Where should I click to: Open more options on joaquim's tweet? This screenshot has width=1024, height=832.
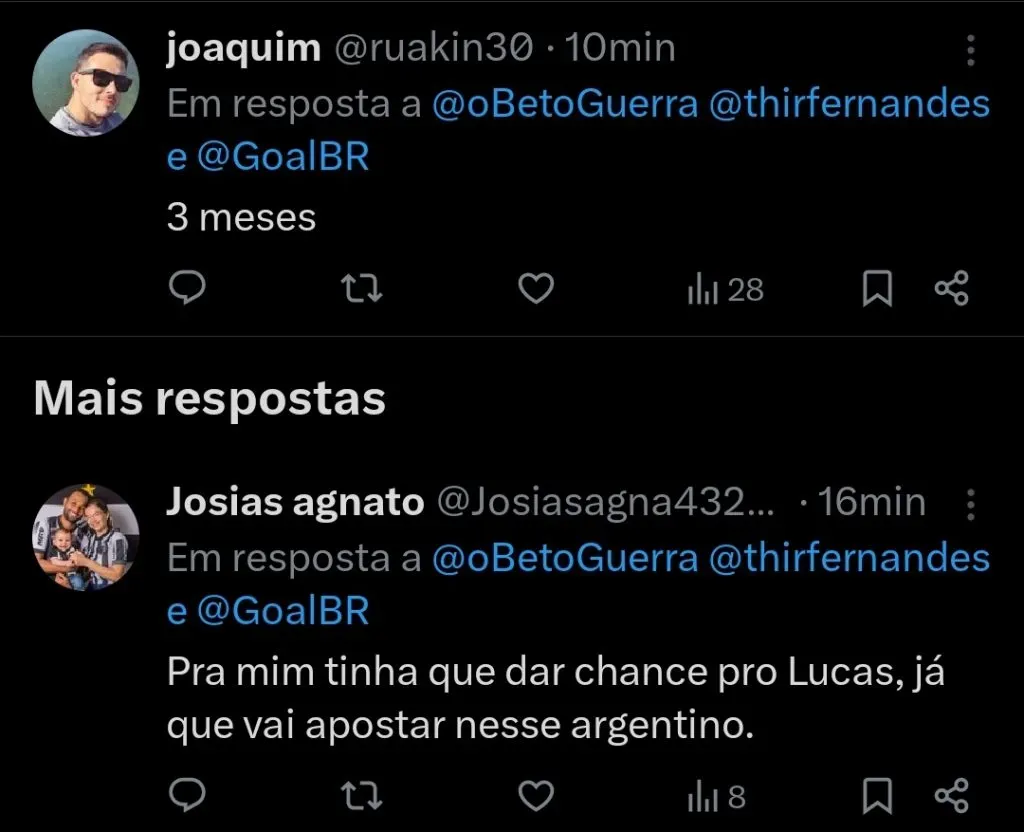click(x=969, y=52)
